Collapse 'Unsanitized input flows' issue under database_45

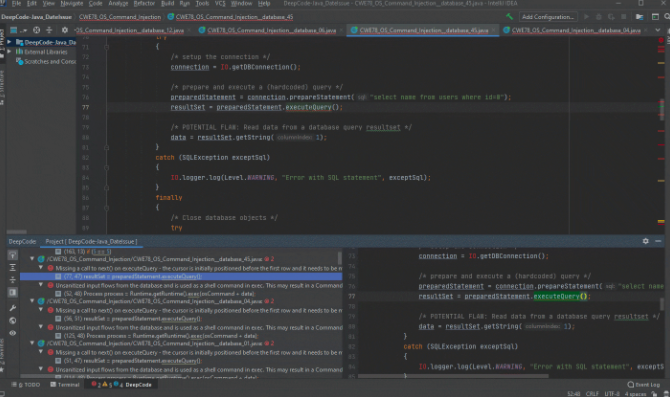tap(41, 285)
